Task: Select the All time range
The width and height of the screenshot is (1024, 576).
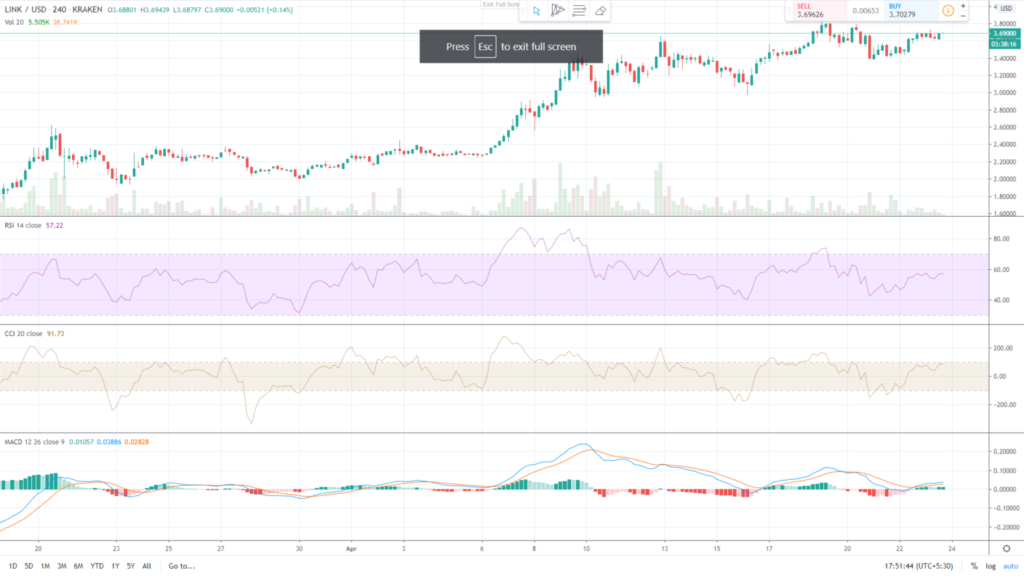Action: click(x=147, y=565)
